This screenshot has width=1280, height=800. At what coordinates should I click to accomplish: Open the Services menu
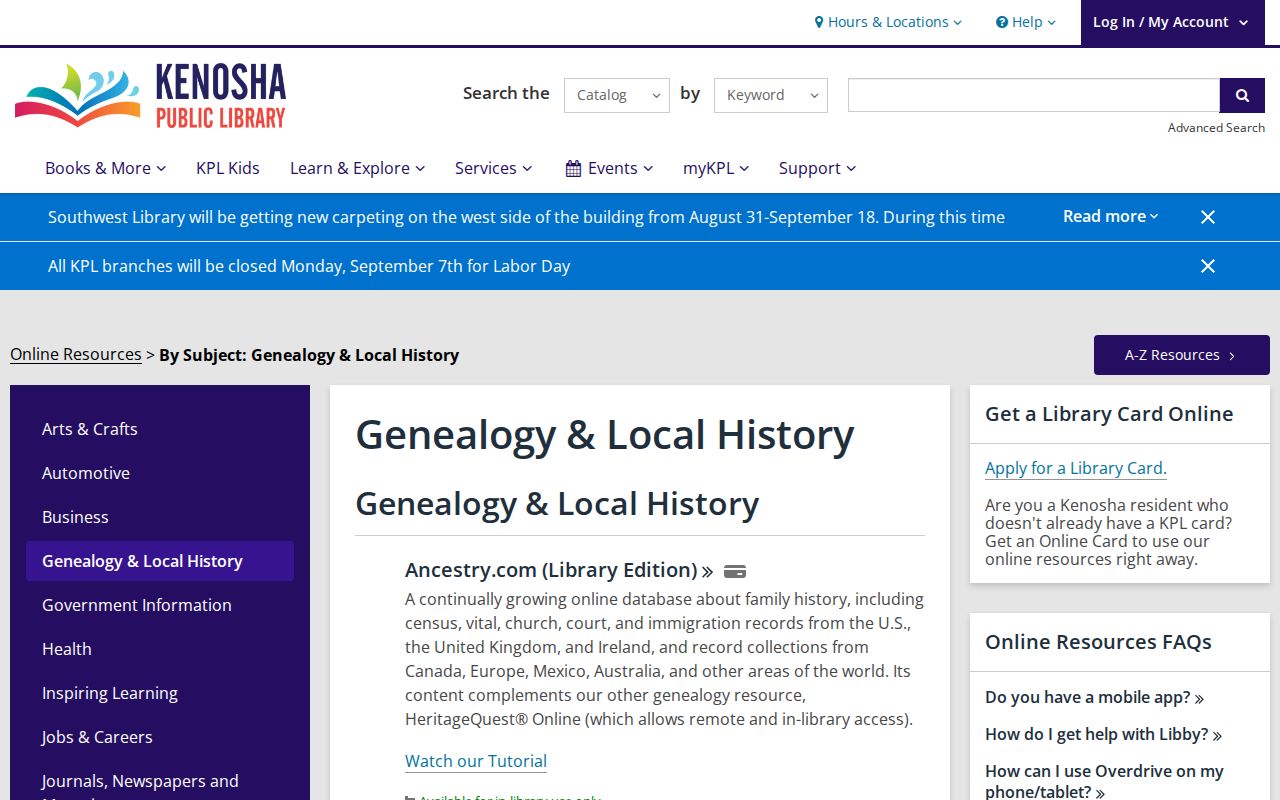pos(493,168)
